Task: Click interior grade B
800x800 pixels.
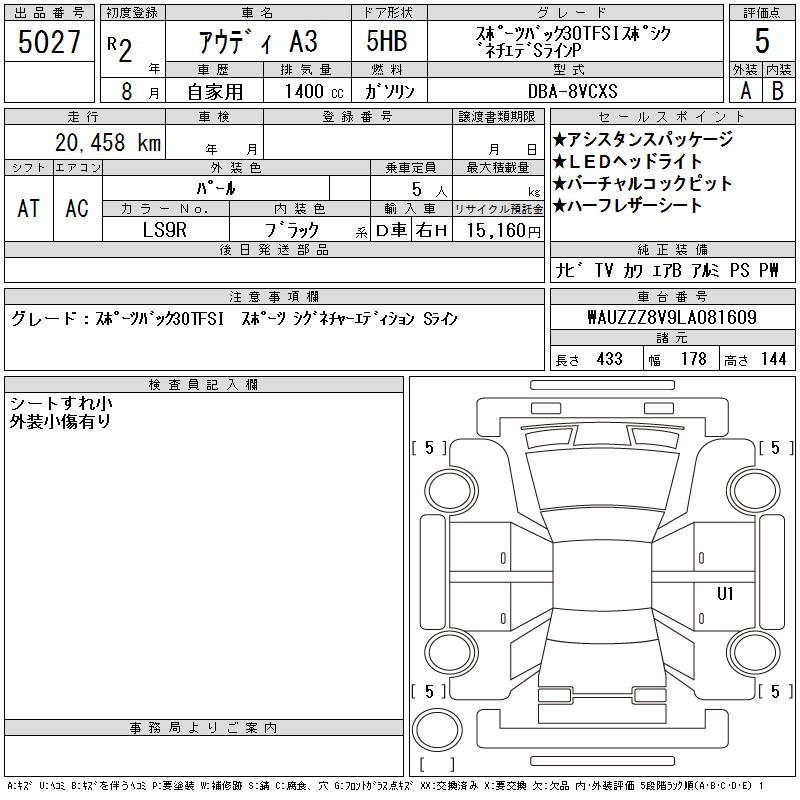Action: (x=778, y=91)
